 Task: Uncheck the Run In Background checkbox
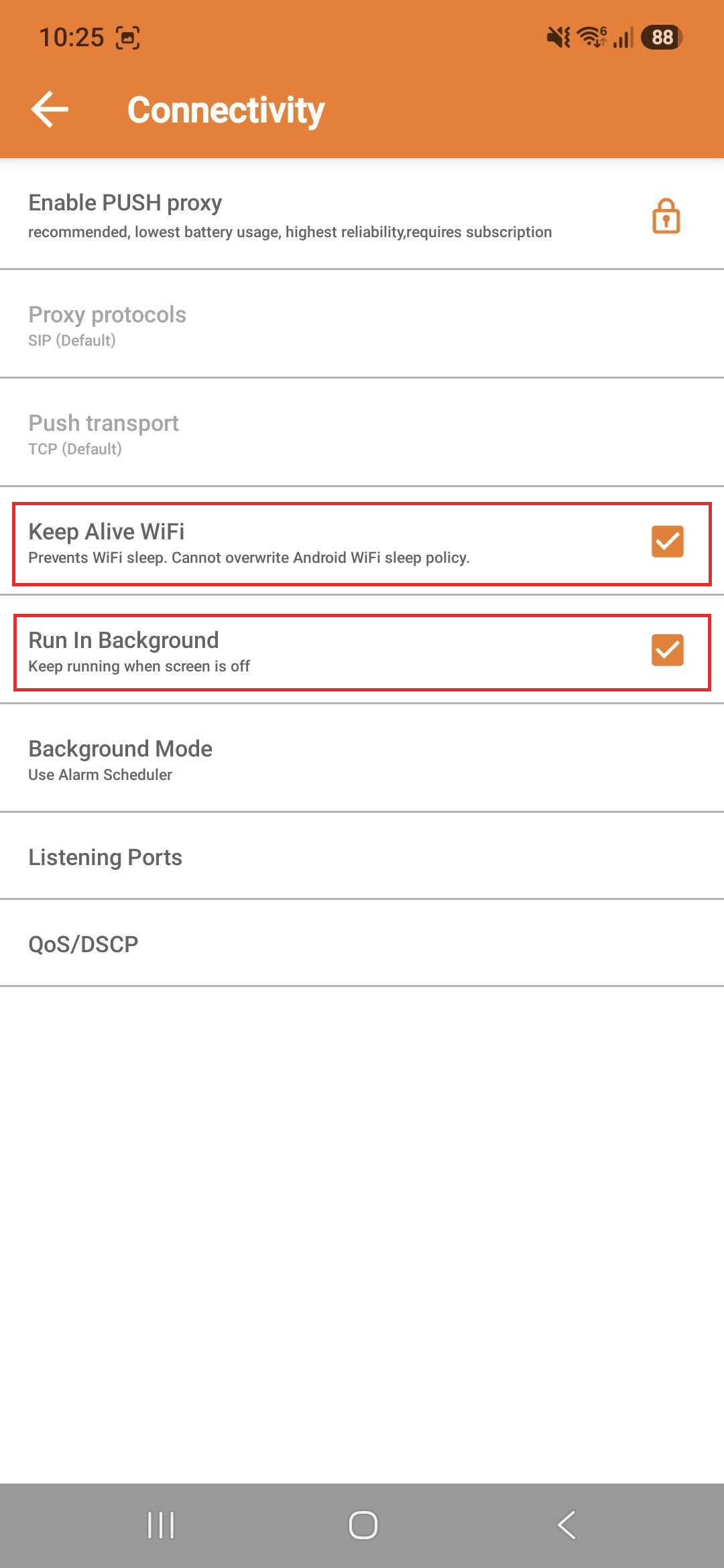click(667, 650)
